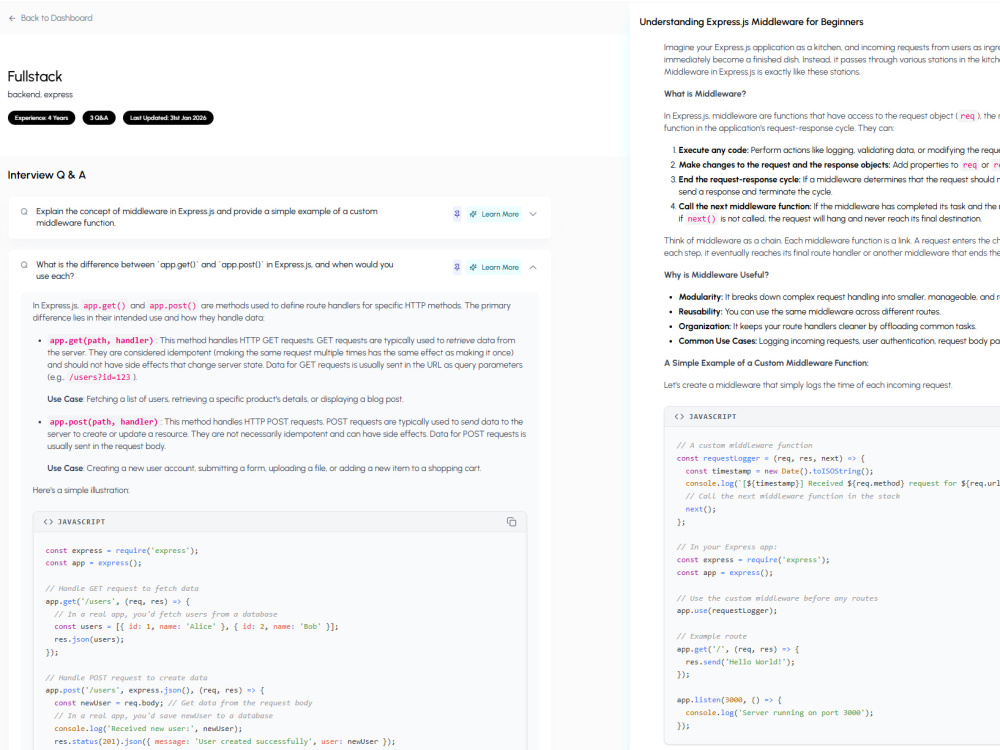1000x750 pixels.
Task: Go back via the Back to Dashboard link
Action: (x=50, y=18)
